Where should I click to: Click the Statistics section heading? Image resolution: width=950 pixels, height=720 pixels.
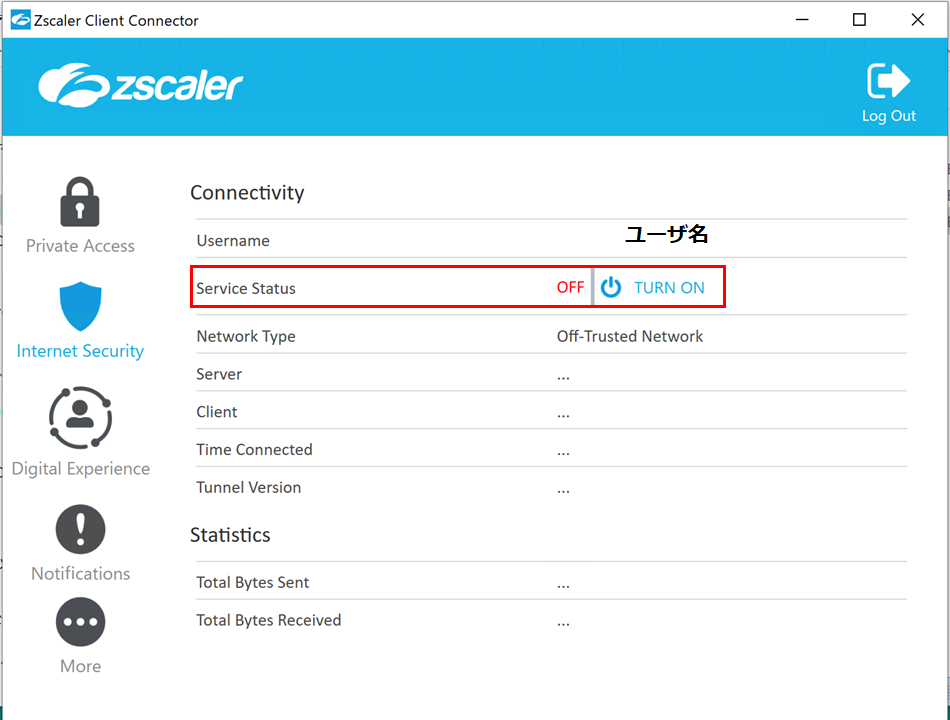pyautogui.click(x=230, y=535)
